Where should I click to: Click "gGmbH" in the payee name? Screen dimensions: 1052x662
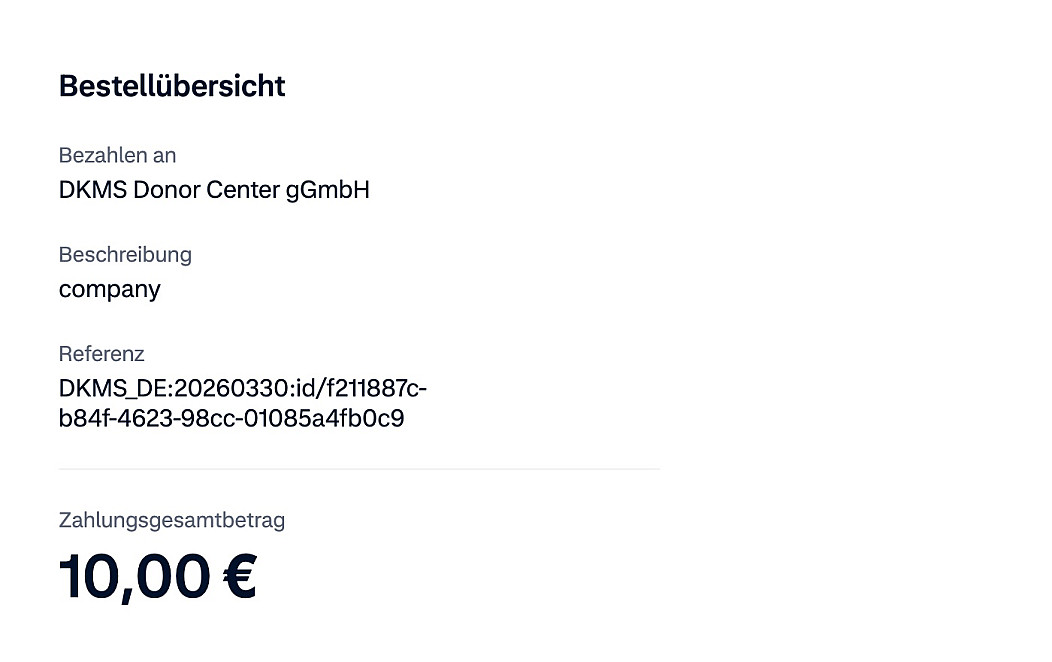point(327,190)
